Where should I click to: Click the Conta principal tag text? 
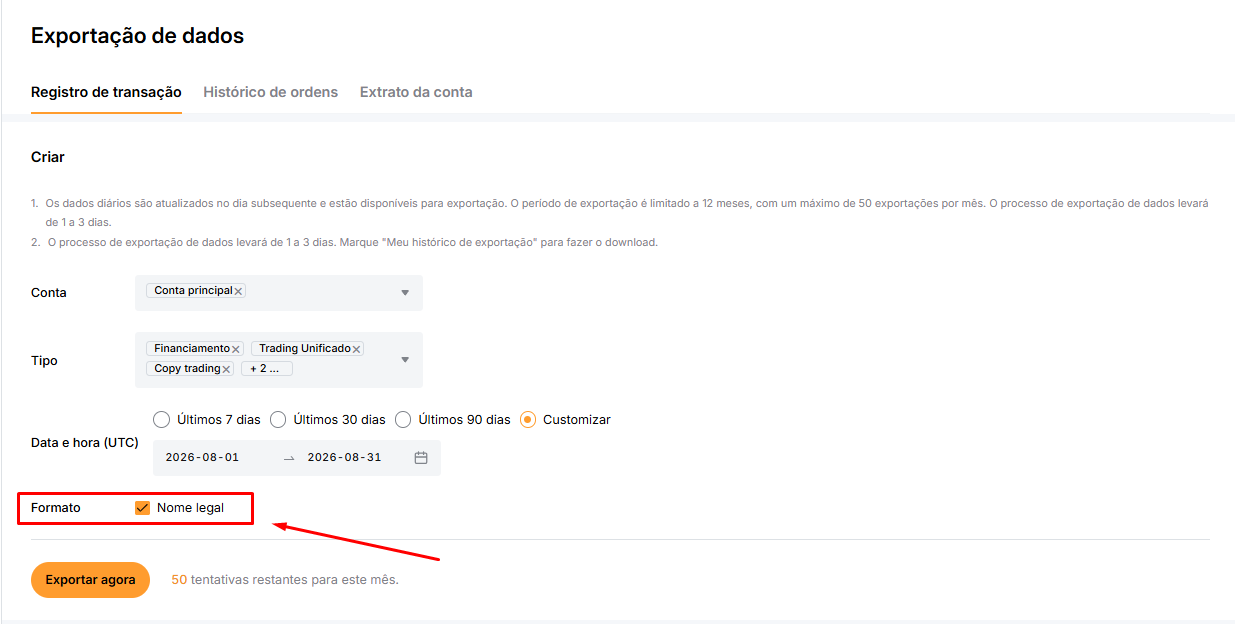193,290
